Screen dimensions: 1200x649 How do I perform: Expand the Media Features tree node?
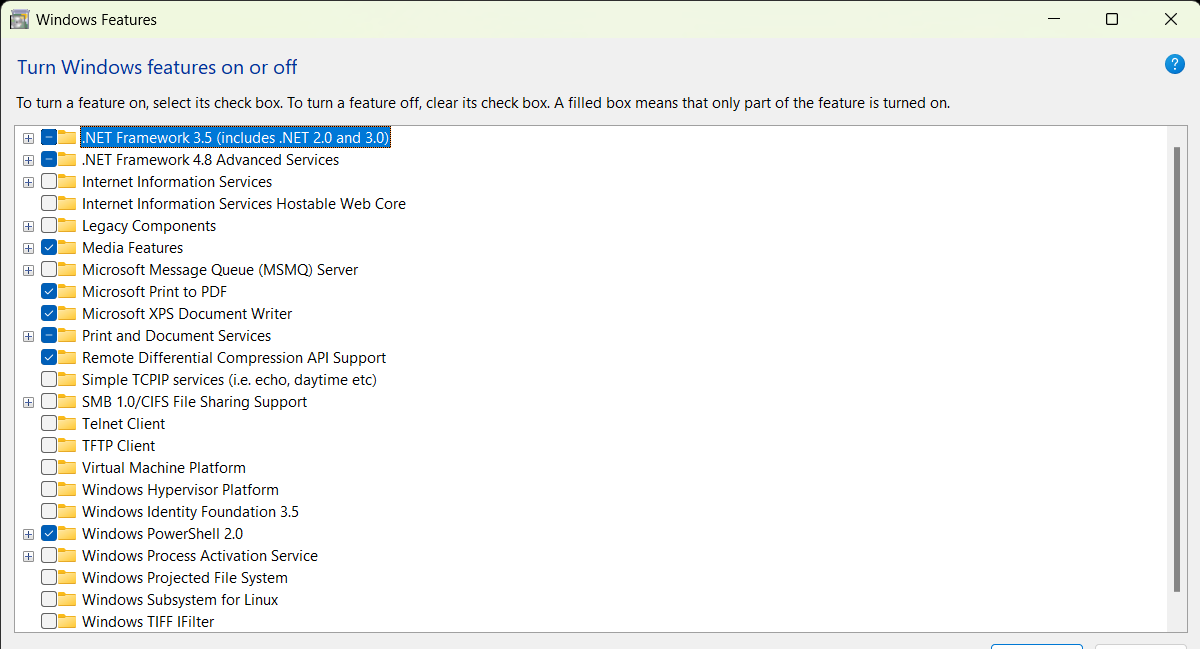click(x=28, y=248)
